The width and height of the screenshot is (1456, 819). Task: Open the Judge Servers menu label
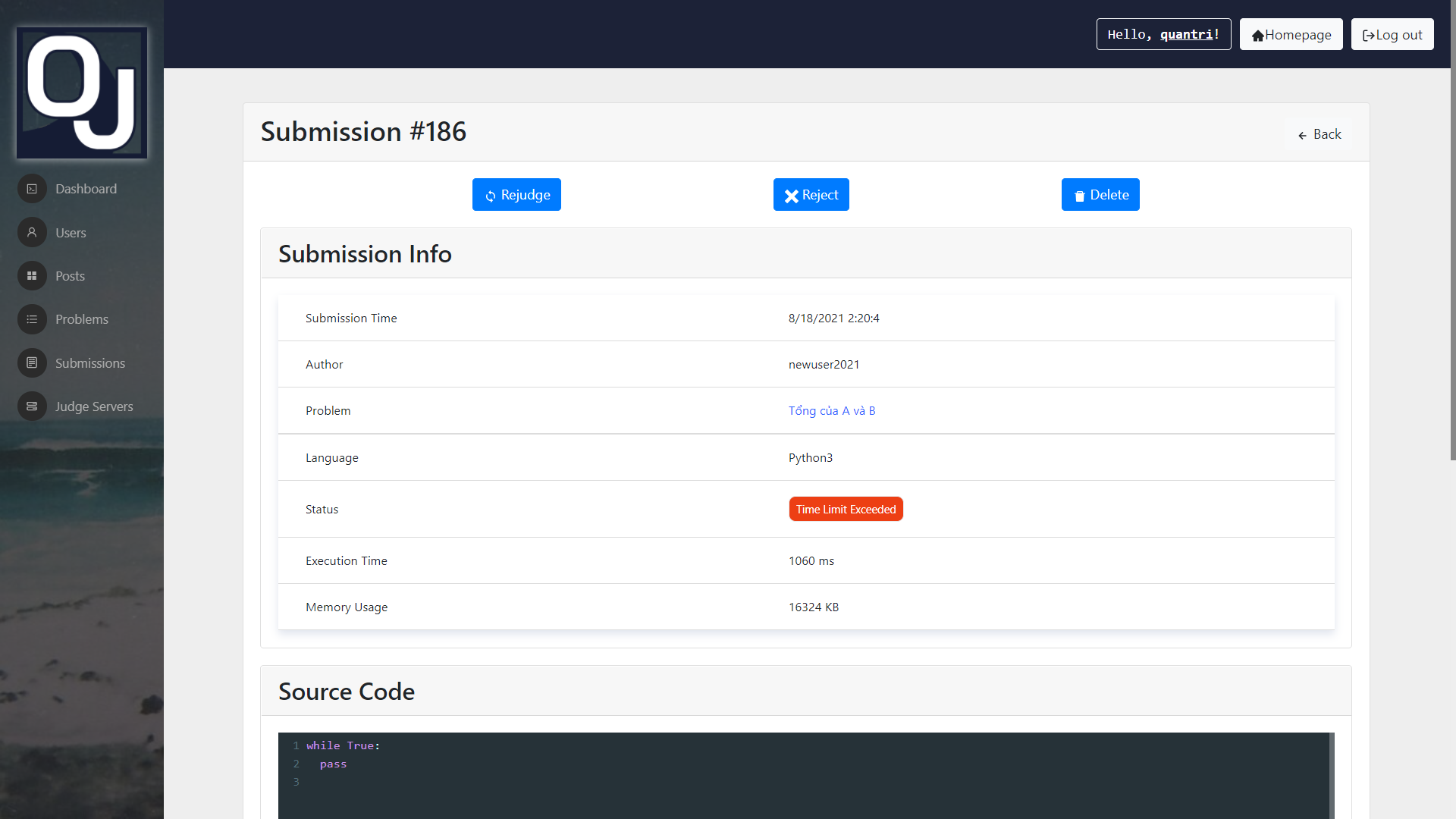94,406
